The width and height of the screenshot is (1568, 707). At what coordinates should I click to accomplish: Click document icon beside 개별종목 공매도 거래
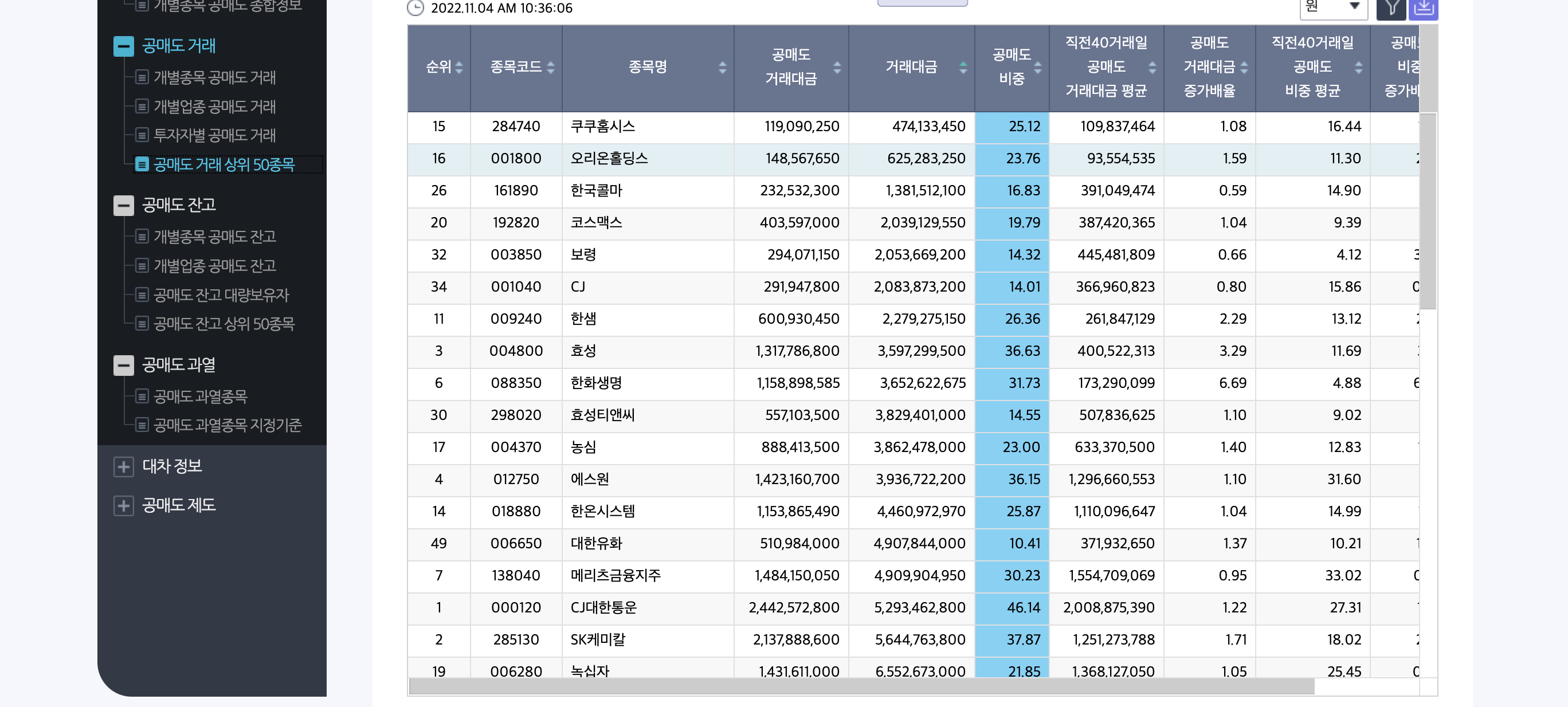coord(142,77)
